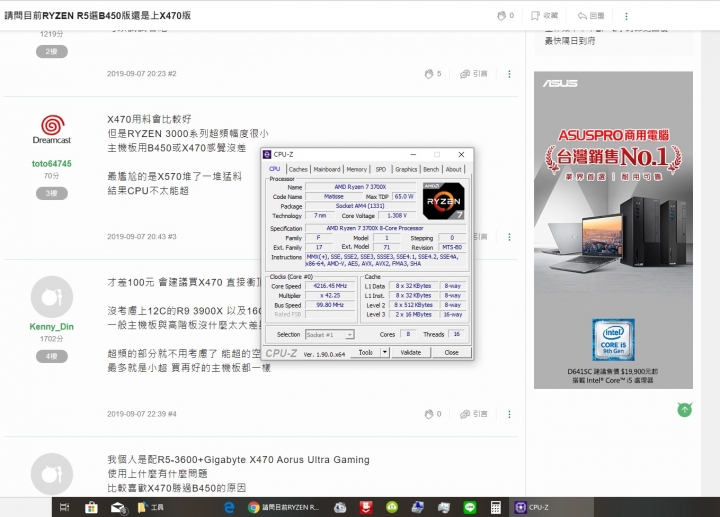Switch to the Bench tab in CPU-Z

pos(431,169)
